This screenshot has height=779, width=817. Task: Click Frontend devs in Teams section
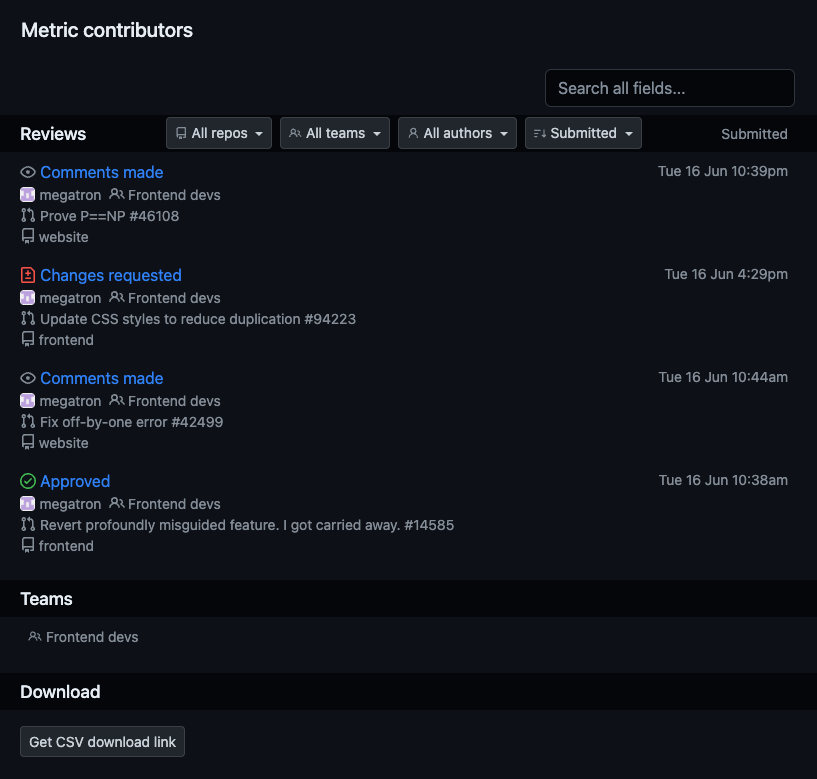tap(92, 637)
